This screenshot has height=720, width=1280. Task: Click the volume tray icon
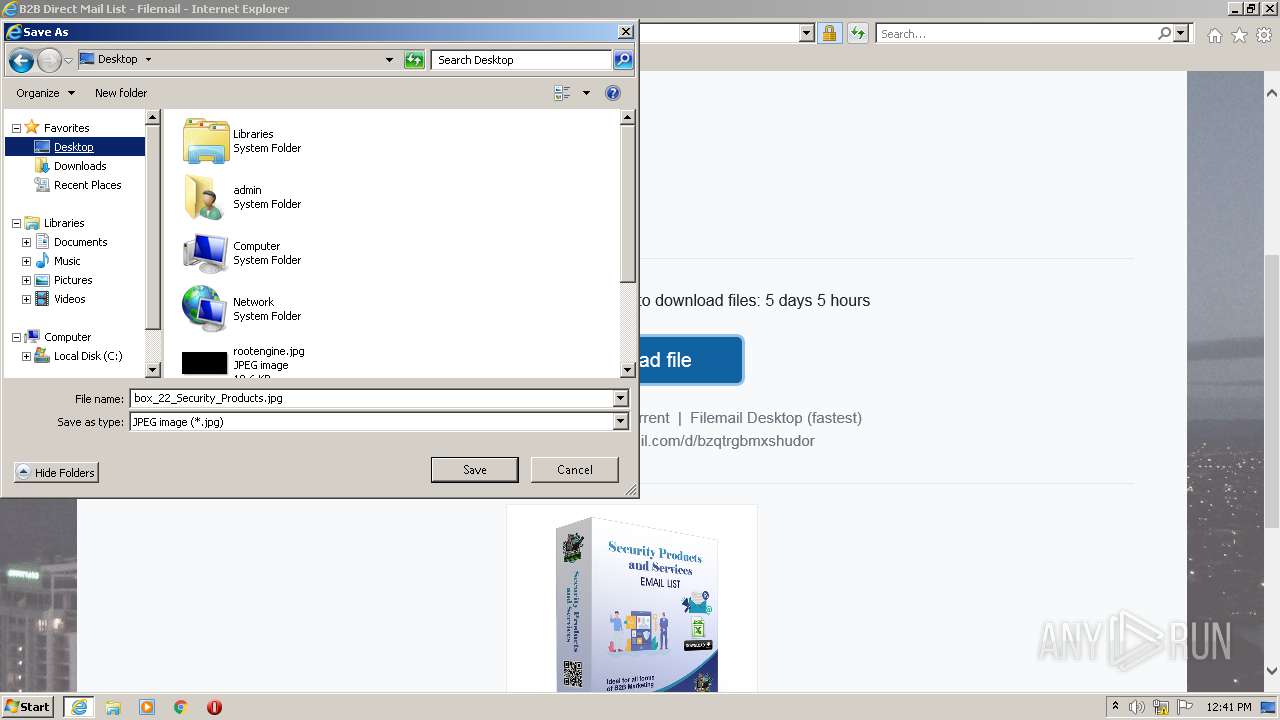pos(1137,707)
